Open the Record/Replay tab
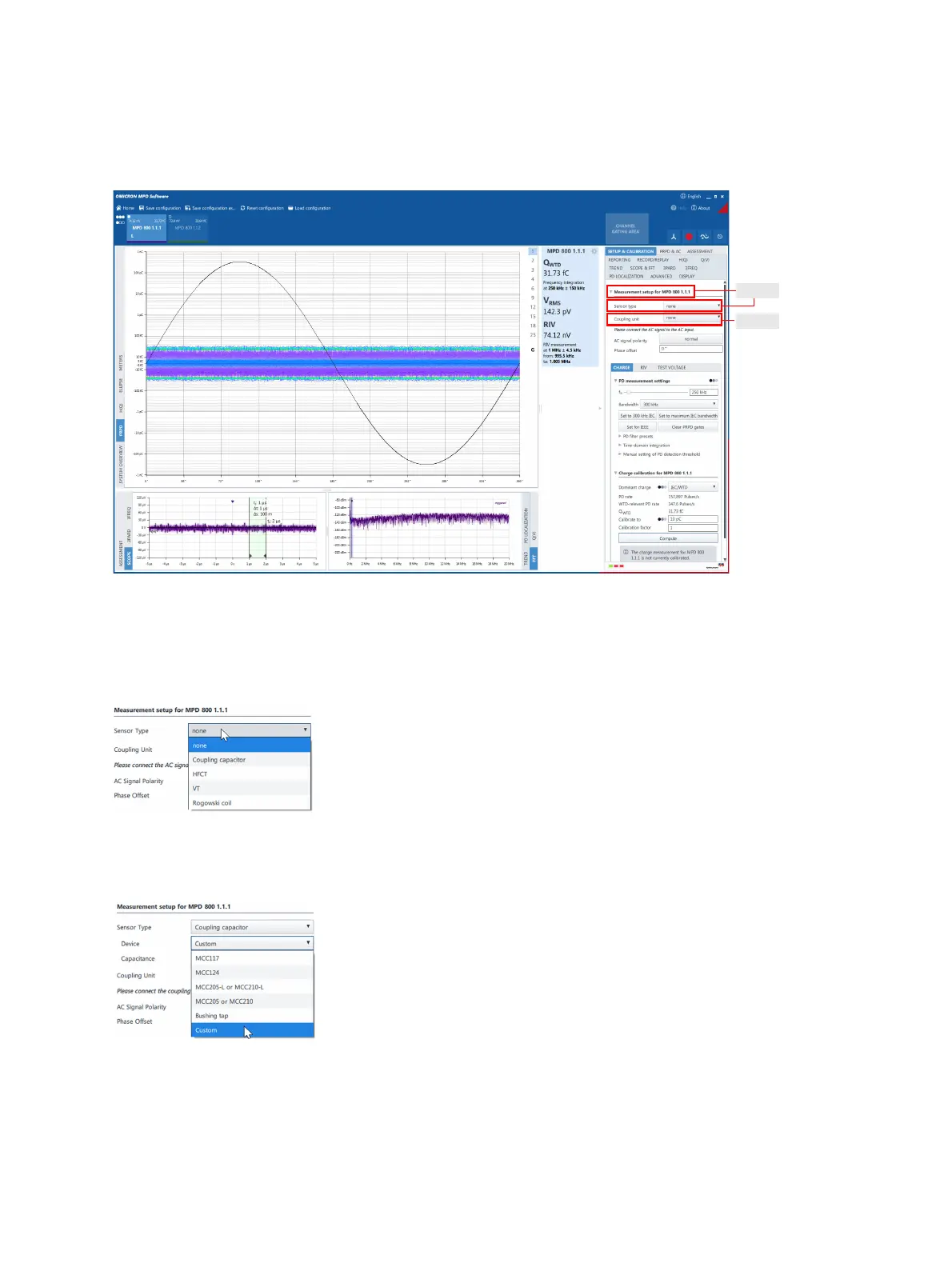Viewport: 952px width, 1267px height. [653, 260]
